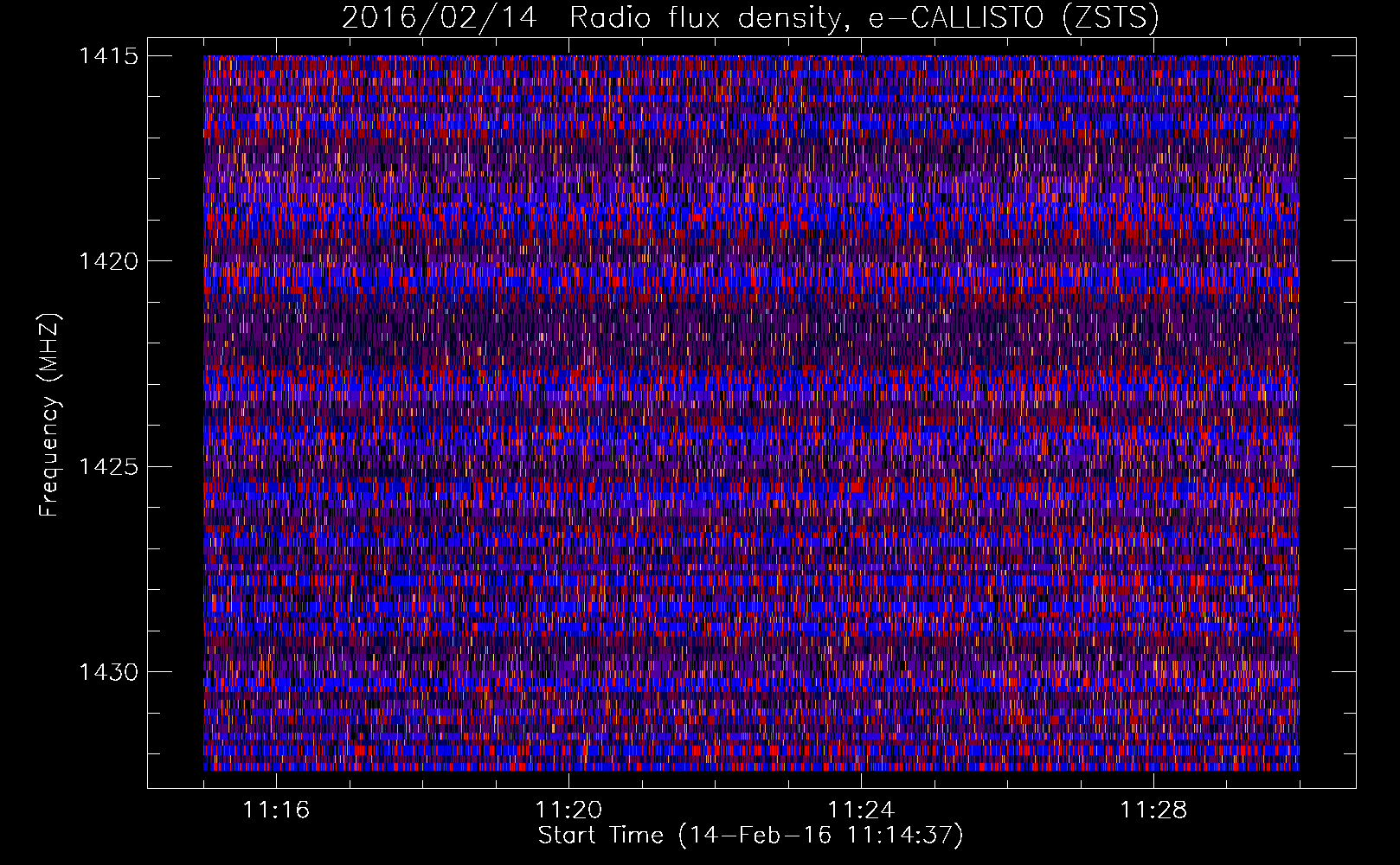This screenshot has width=1400, height=865.
Task: Click the 11:16 time tick label
Action: 276,811
